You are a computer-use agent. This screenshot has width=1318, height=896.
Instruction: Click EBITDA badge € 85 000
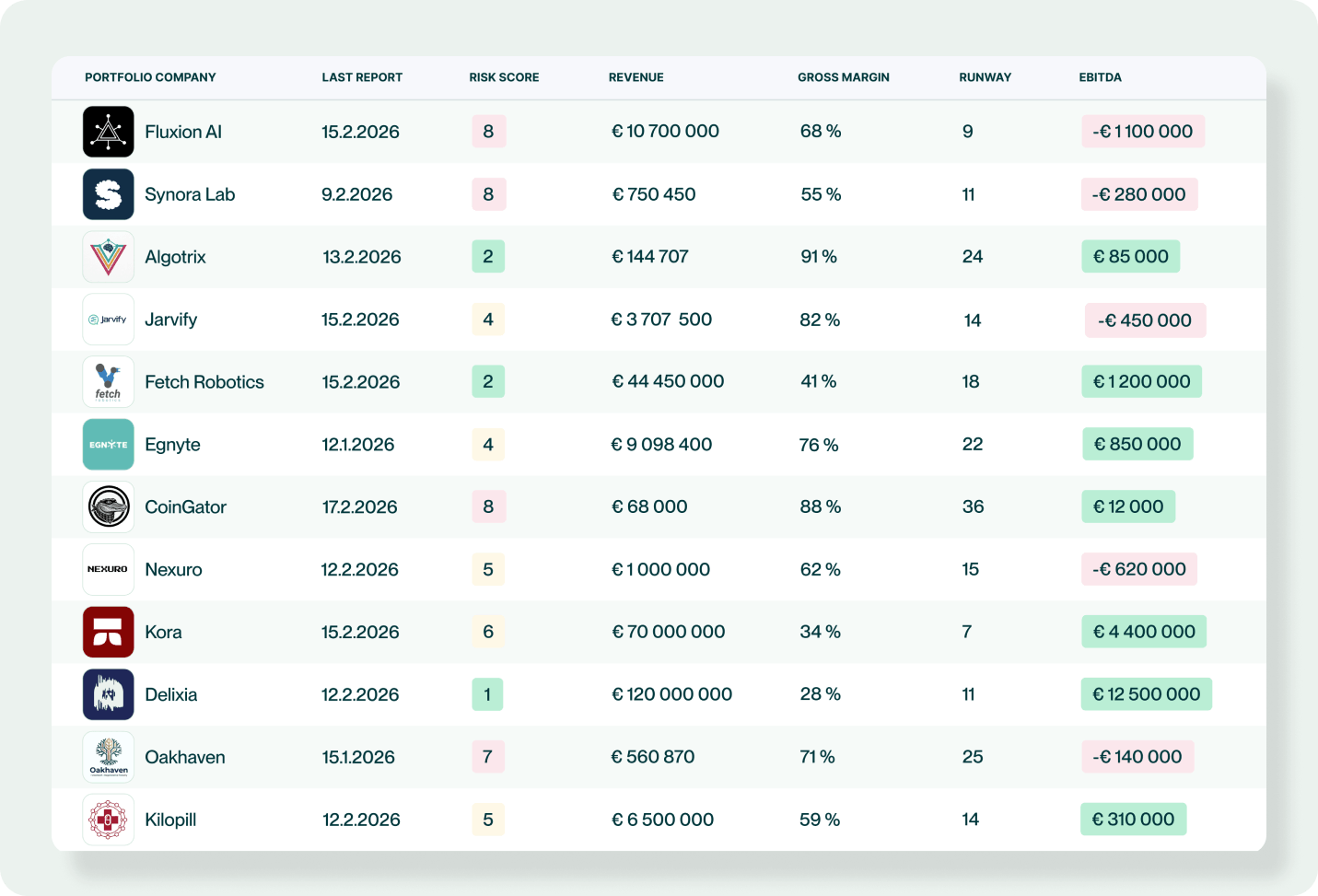pos(1130,257)
